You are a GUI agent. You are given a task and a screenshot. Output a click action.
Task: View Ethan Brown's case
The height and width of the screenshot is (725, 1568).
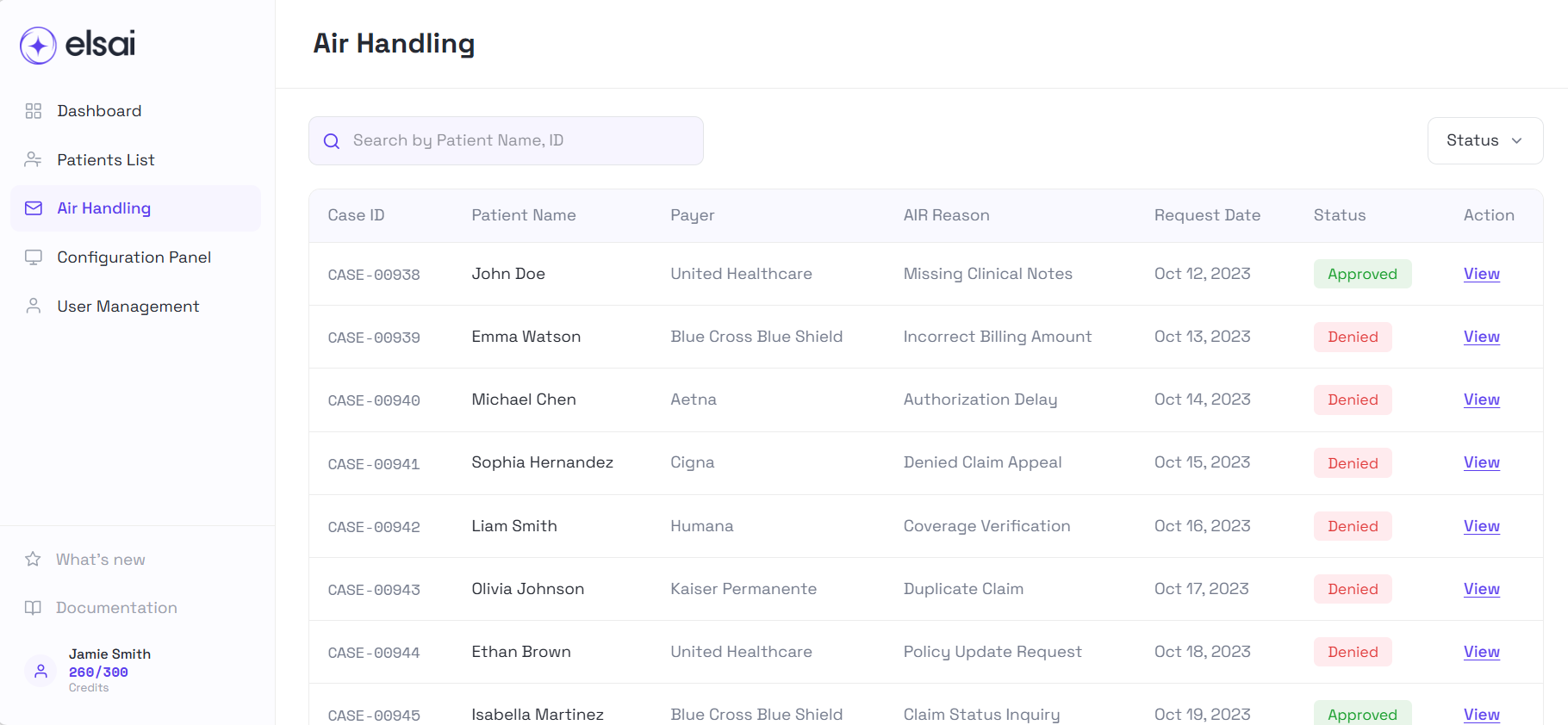(x=1481, y=652)
